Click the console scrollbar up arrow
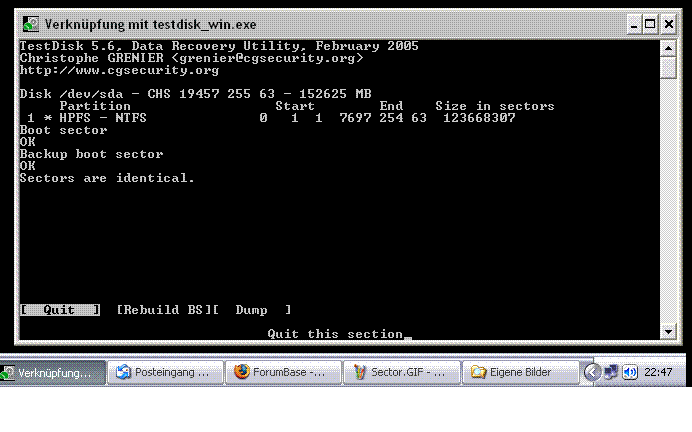This screenshot has height=432, width=692. pyautogui.click(x=668, y=48)
